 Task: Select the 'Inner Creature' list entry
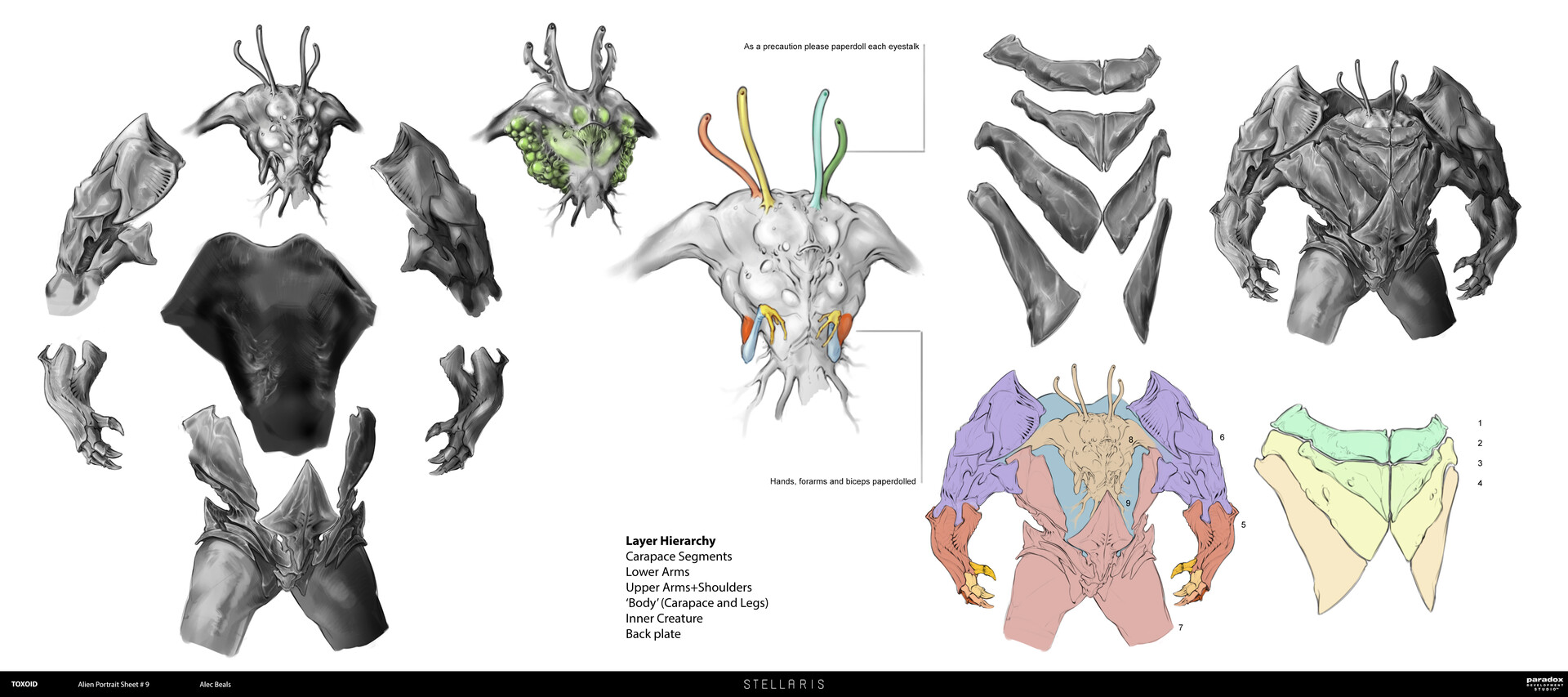[664, 619]
